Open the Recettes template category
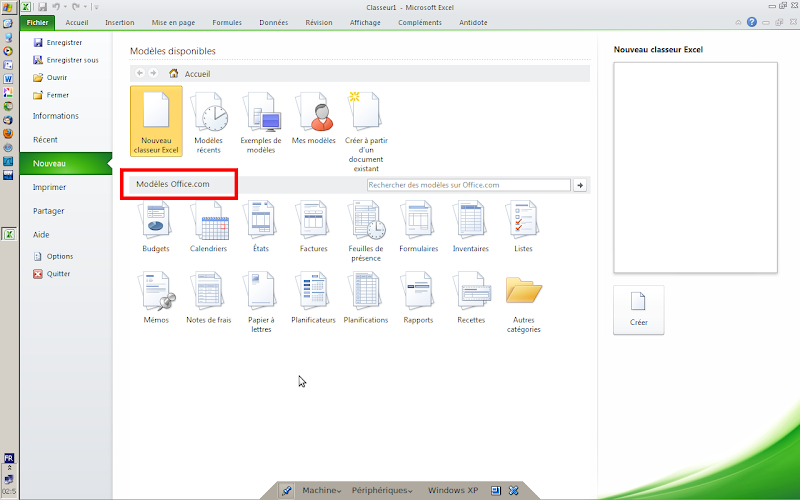The height and width of the screenshot is (500, 800). (x=471, y=298)
